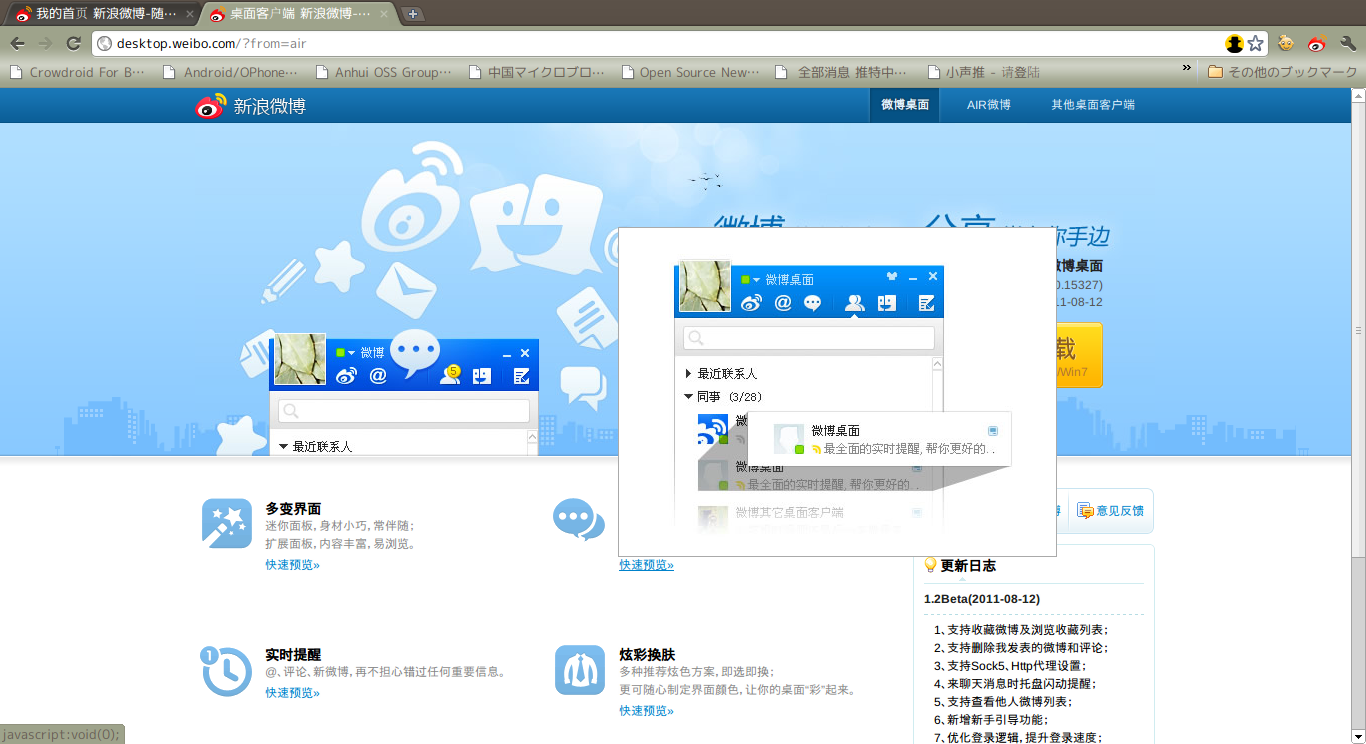Open Open Source New… bookmark

(690, 72)
